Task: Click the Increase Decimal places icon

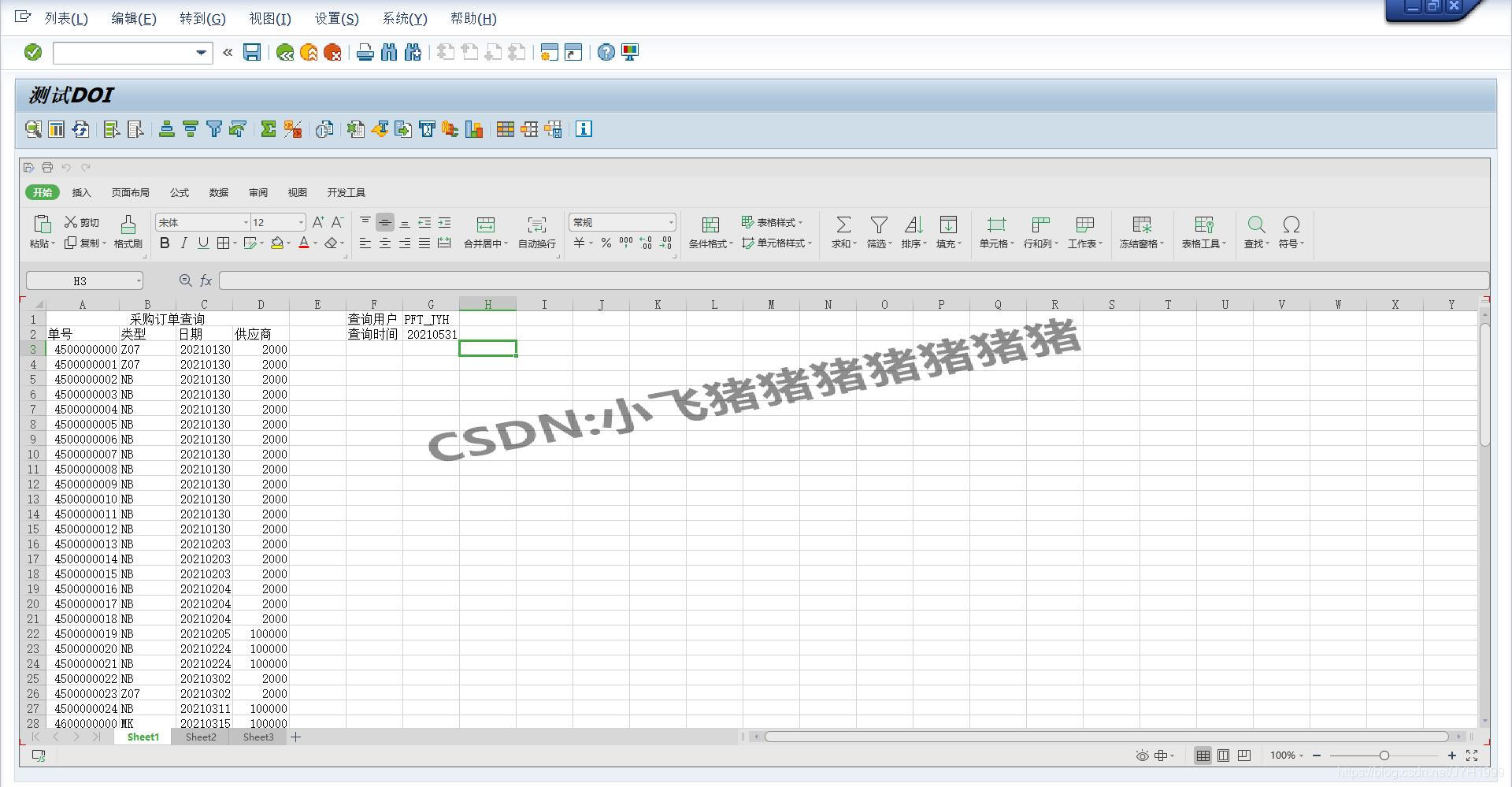Action: tap(646, 243)
